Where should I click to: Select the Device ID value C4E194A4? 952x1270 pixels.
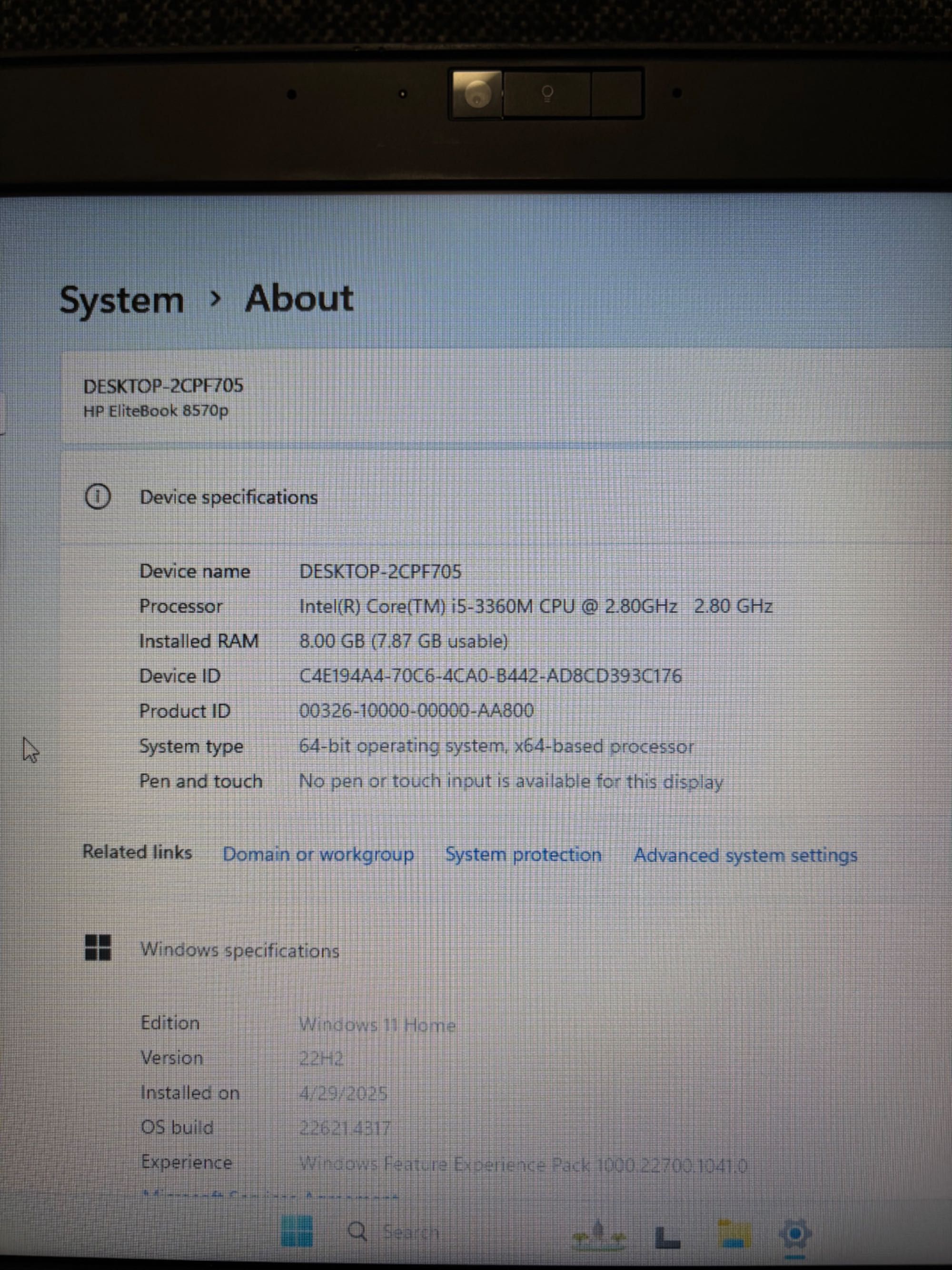[x=491, y=676]
